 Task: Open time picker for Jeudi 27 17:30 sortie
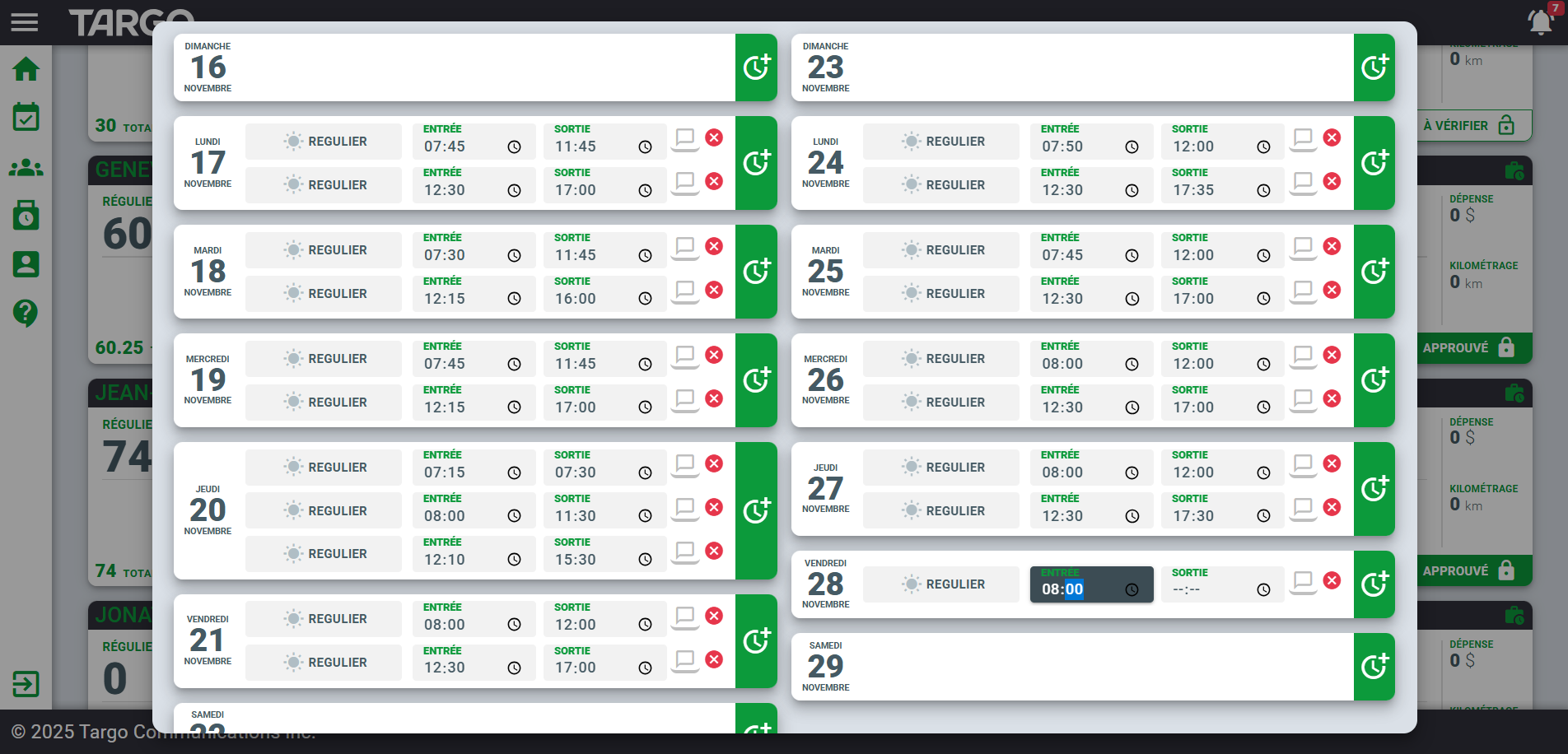[x=1263, y=516]
